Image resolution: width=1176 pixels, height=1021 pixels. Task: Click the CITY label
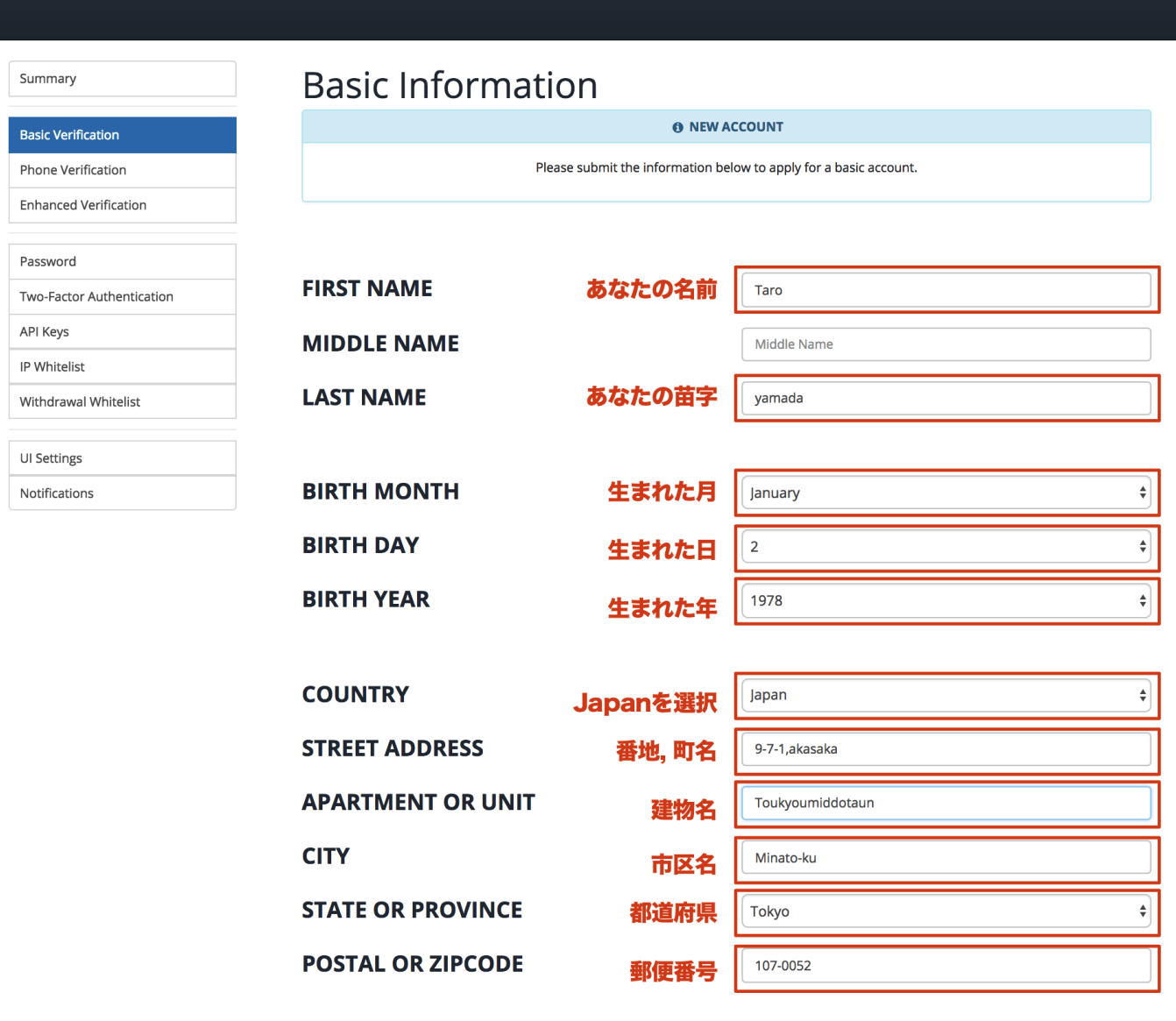(x=325, y=856)
